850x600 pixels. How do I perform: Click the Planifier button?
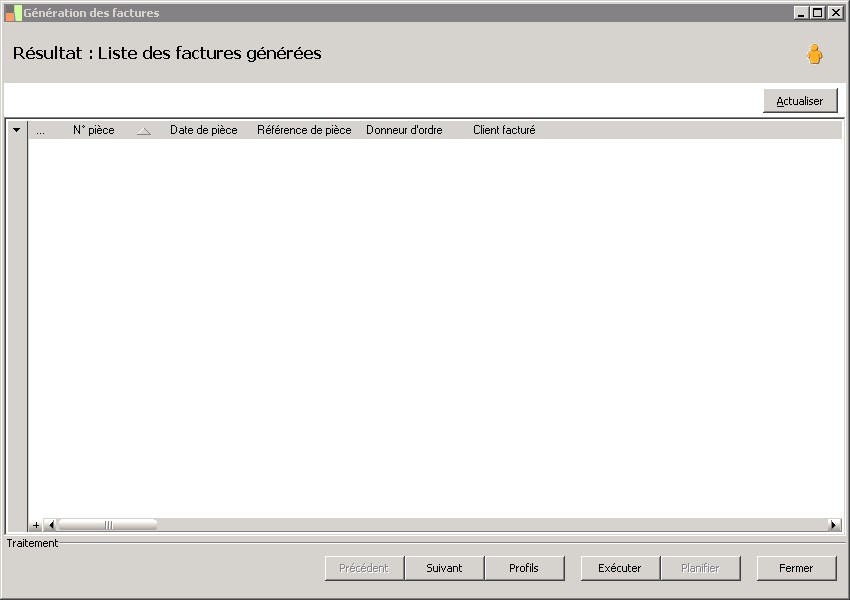700,568
